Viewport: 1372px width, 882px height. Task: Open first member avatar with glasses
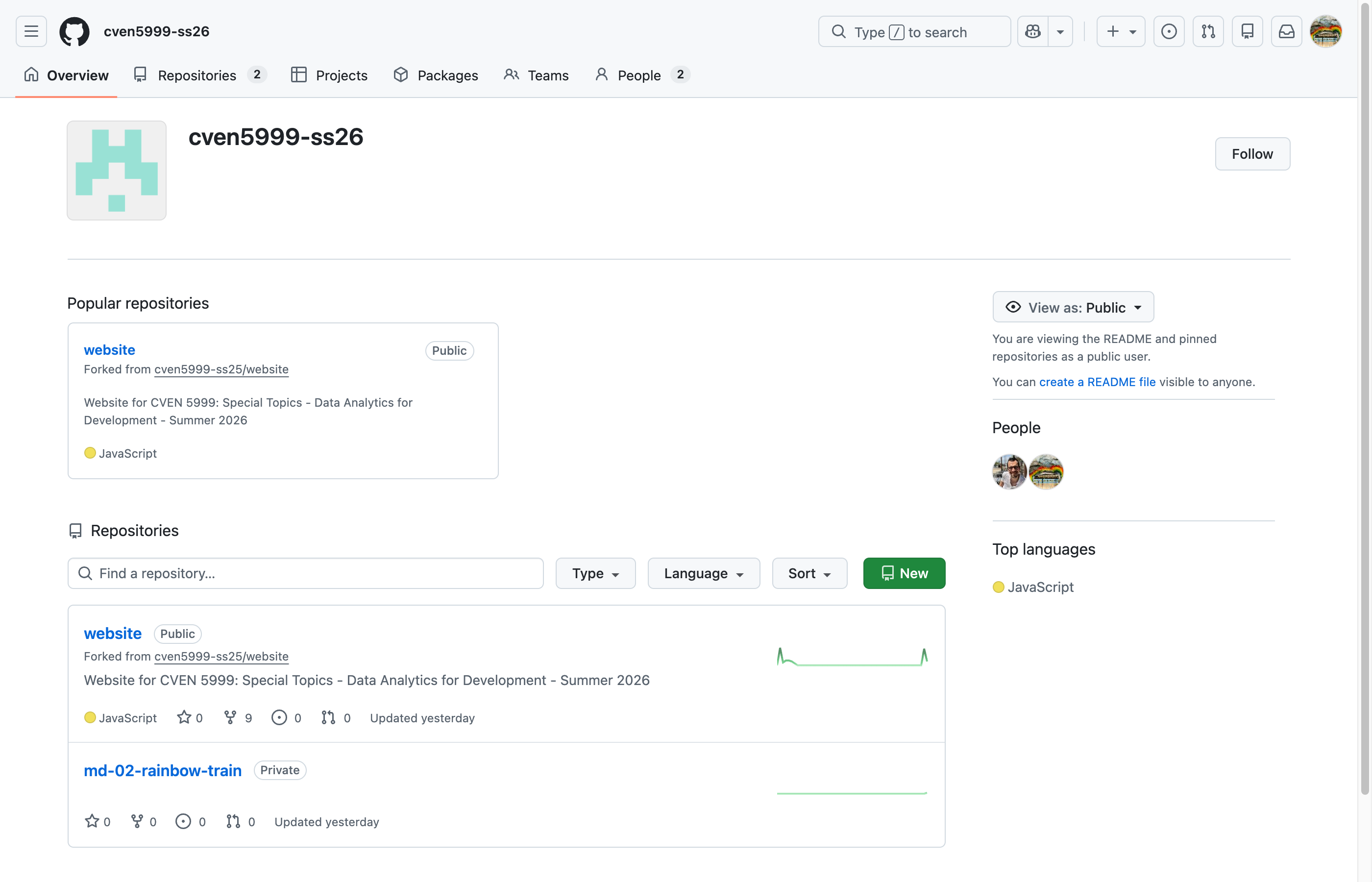(x=1009, y=472)
